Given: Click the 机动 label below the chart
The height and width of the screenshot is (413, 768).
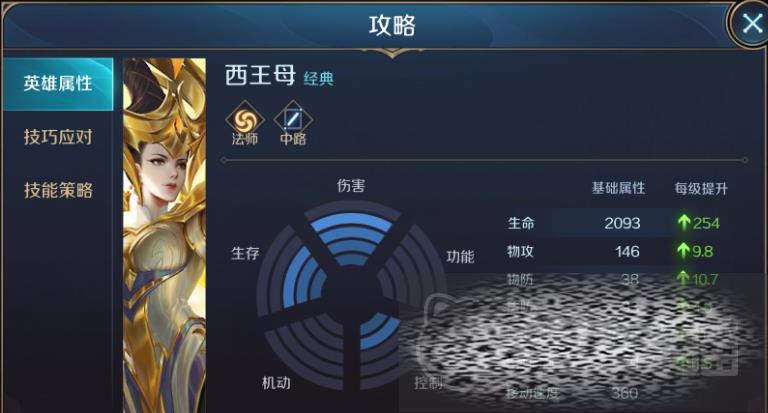Looking at the screenshot, I should point(276,383).
